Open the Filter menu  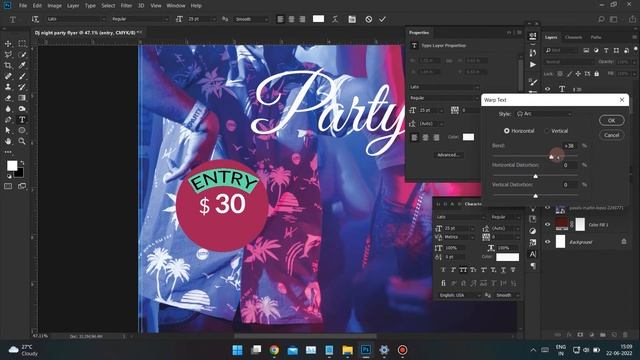click(126, 6)
